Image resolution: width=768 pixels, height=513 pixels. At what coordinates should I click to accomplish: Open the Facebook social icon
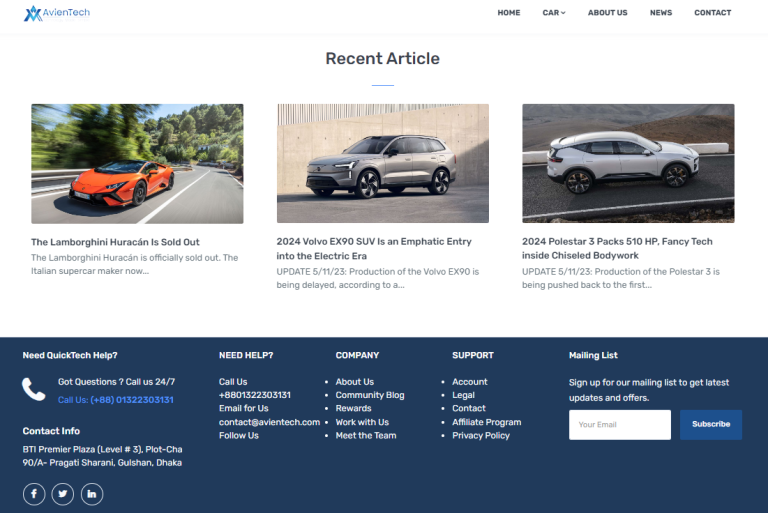tap(34, 494)
